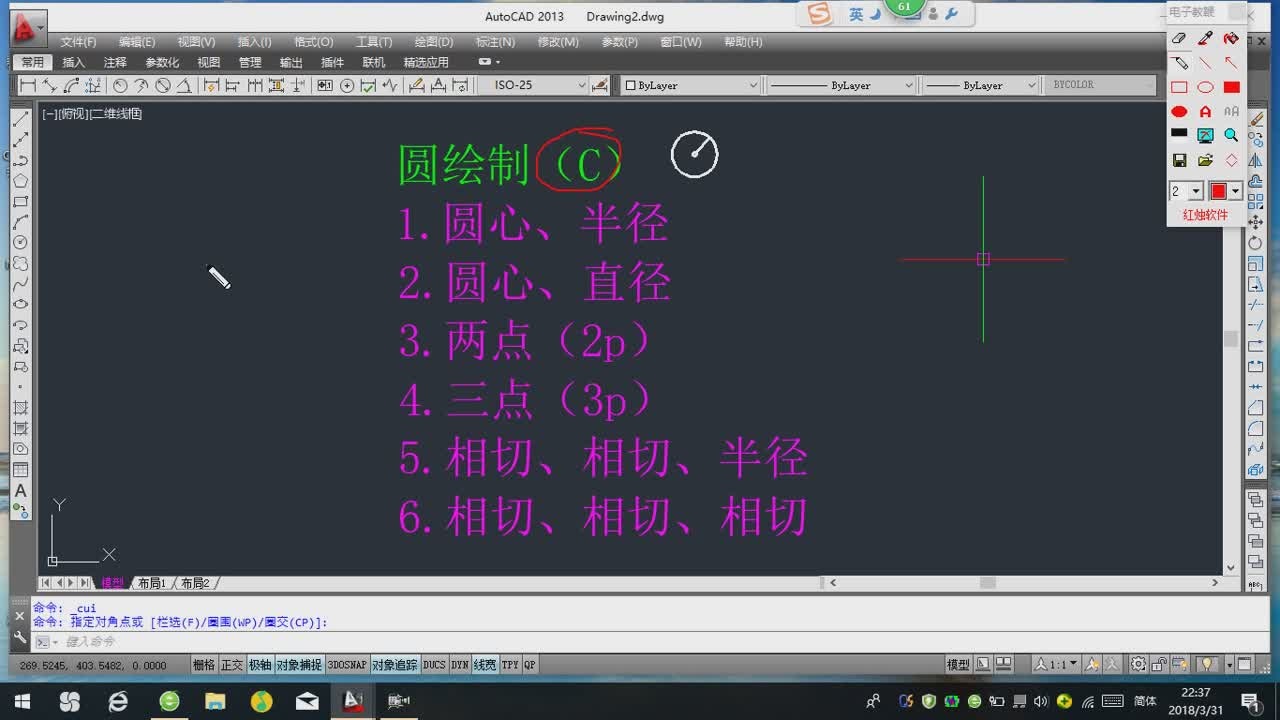Toggle 3DOSNAP in the status bar
The image size is (1280, 720).
click(x=347, y=665)
